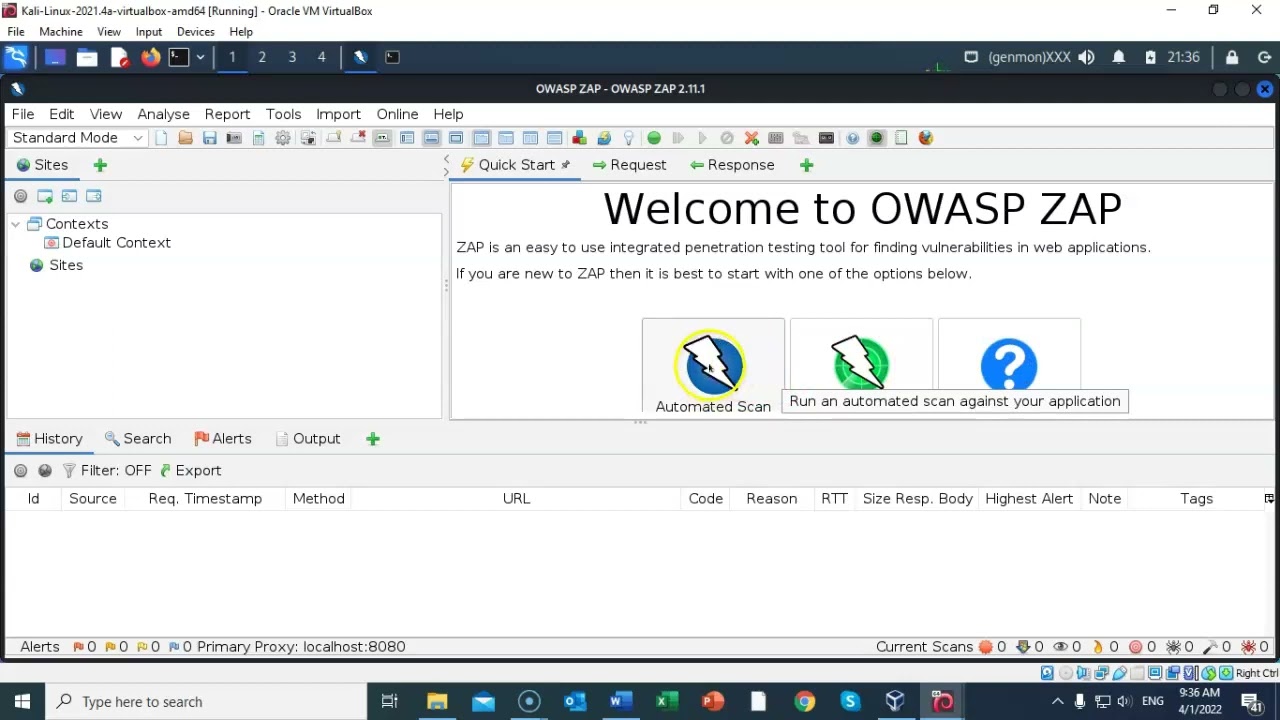This screenshot has width=1280, height=720.
Task: Click the Export button in History
Action: coord(191,471)
